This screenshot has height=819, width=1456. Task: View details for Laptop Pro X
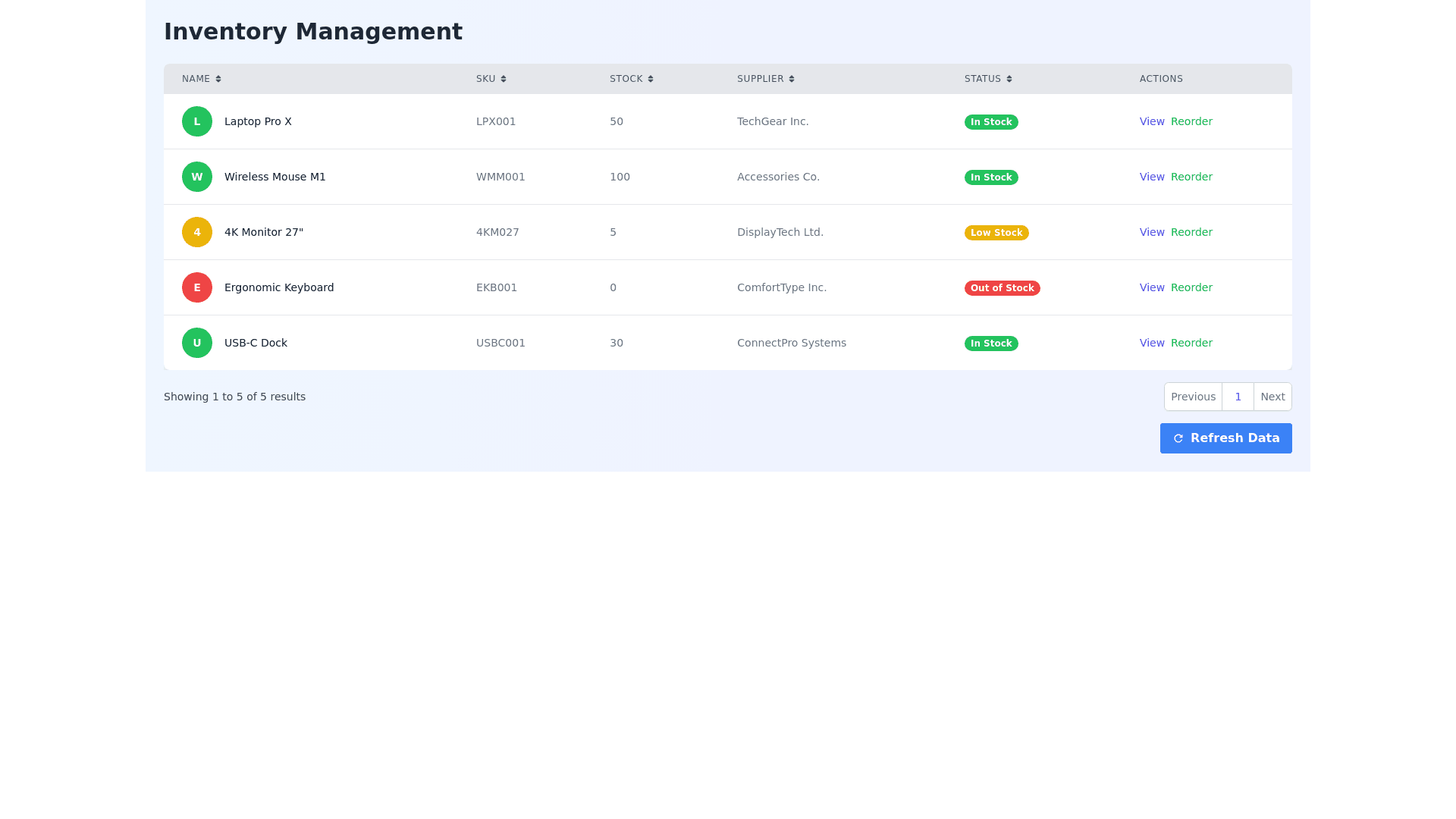(1151, 121)
